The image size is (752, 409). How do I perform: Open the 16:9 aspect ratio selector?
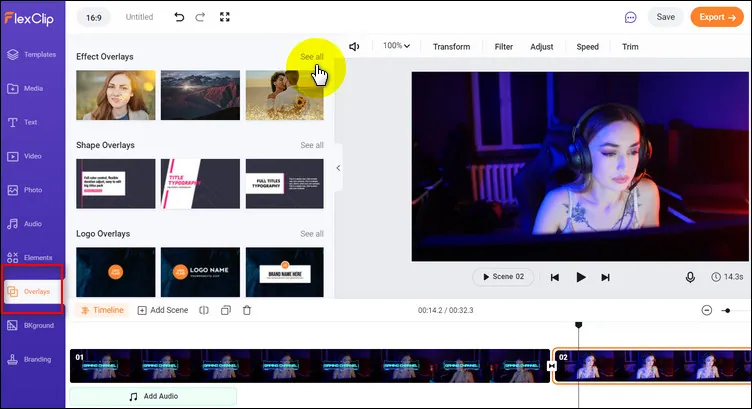pos(94,18)
